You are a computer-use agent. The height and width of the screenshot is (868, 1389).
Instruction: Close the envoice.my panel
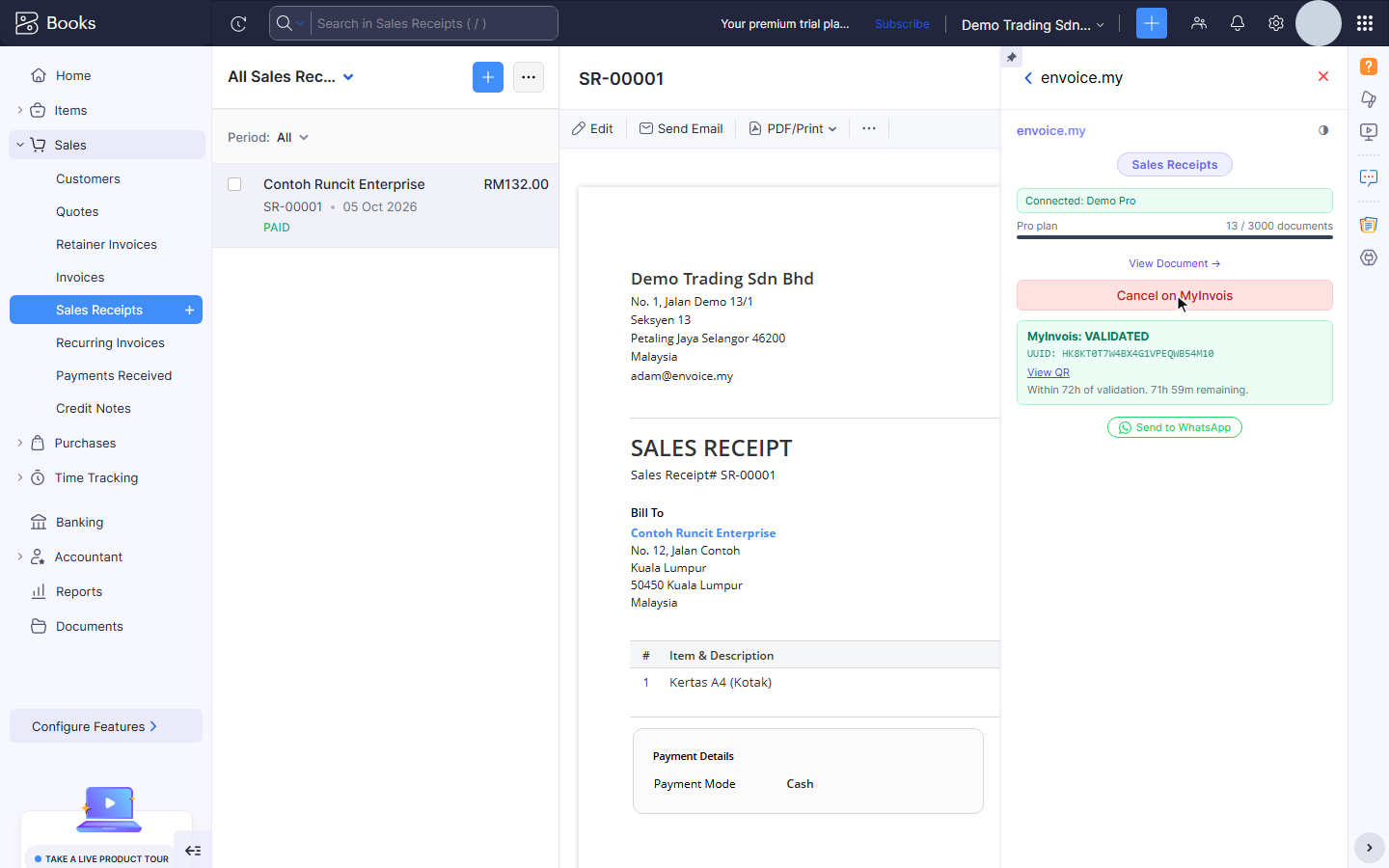[1323, 77]
